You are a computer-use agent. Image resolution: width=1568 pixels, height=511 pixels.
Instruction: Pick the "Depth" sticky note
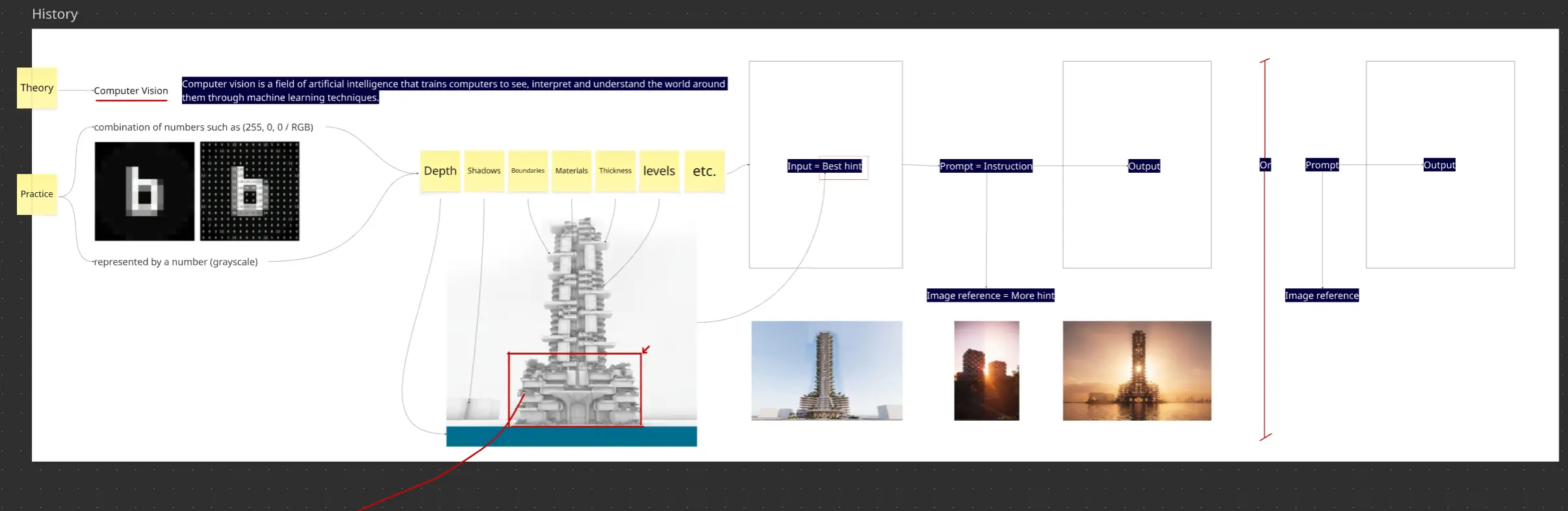tap(441, 171)
